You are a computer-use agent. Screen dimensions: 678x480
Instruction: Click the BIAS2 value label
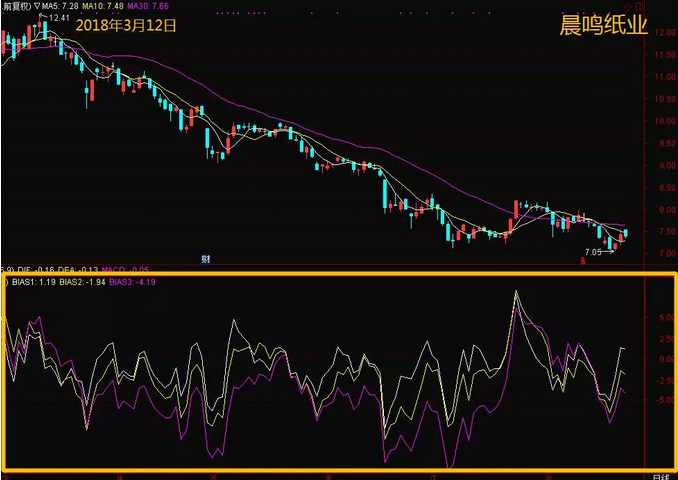pos(80,283)
